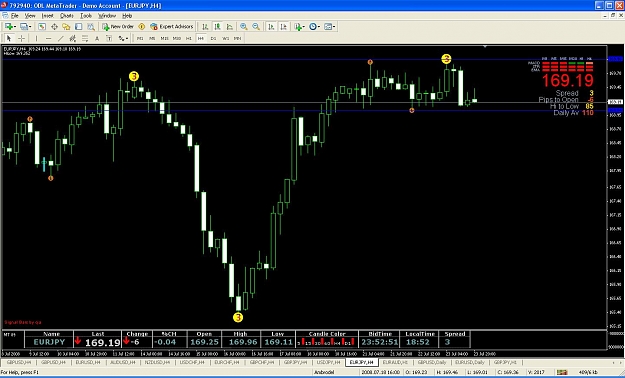The width and height of the screenshot is (625, 378).
Task: Expand the Profiles dropdown arrow
Action: [x=31, y=27]
